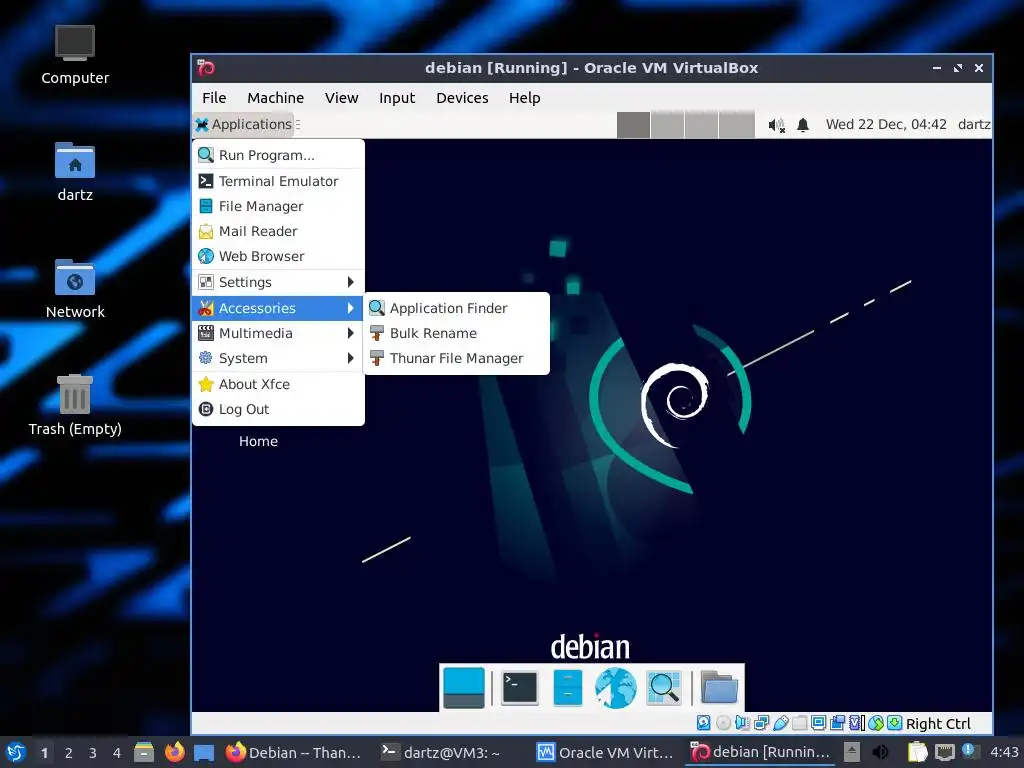This screenshot has height=768, width=1024.
Task: Click the guest clock showing Wed 22 Dec
Action: pos(886,124)
